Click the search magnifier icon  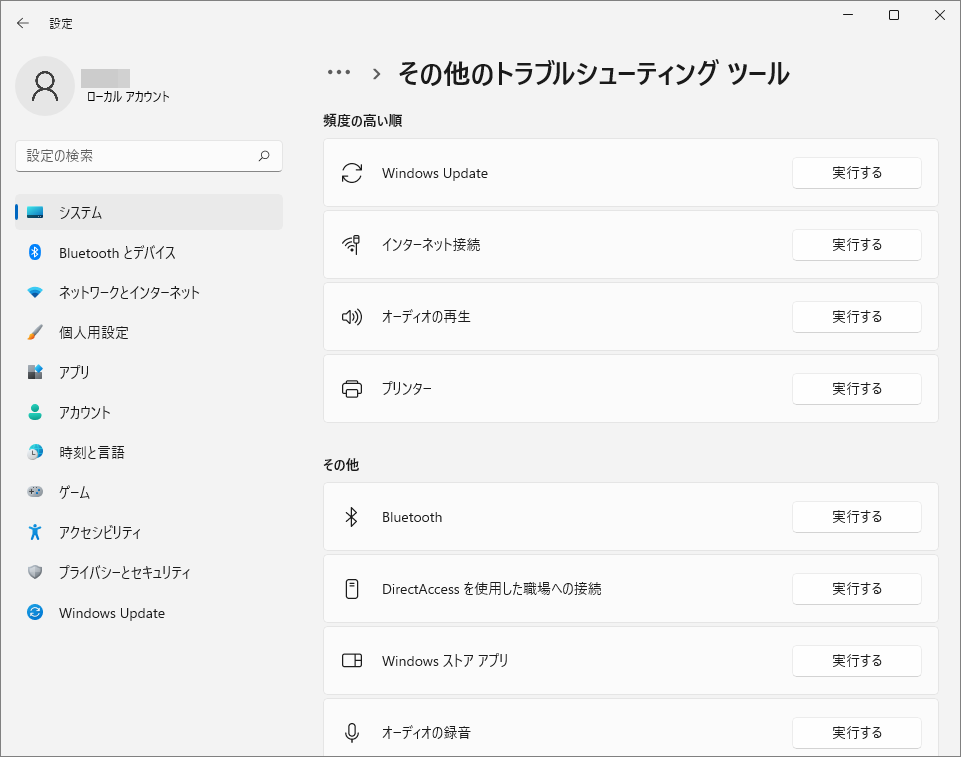264,156
